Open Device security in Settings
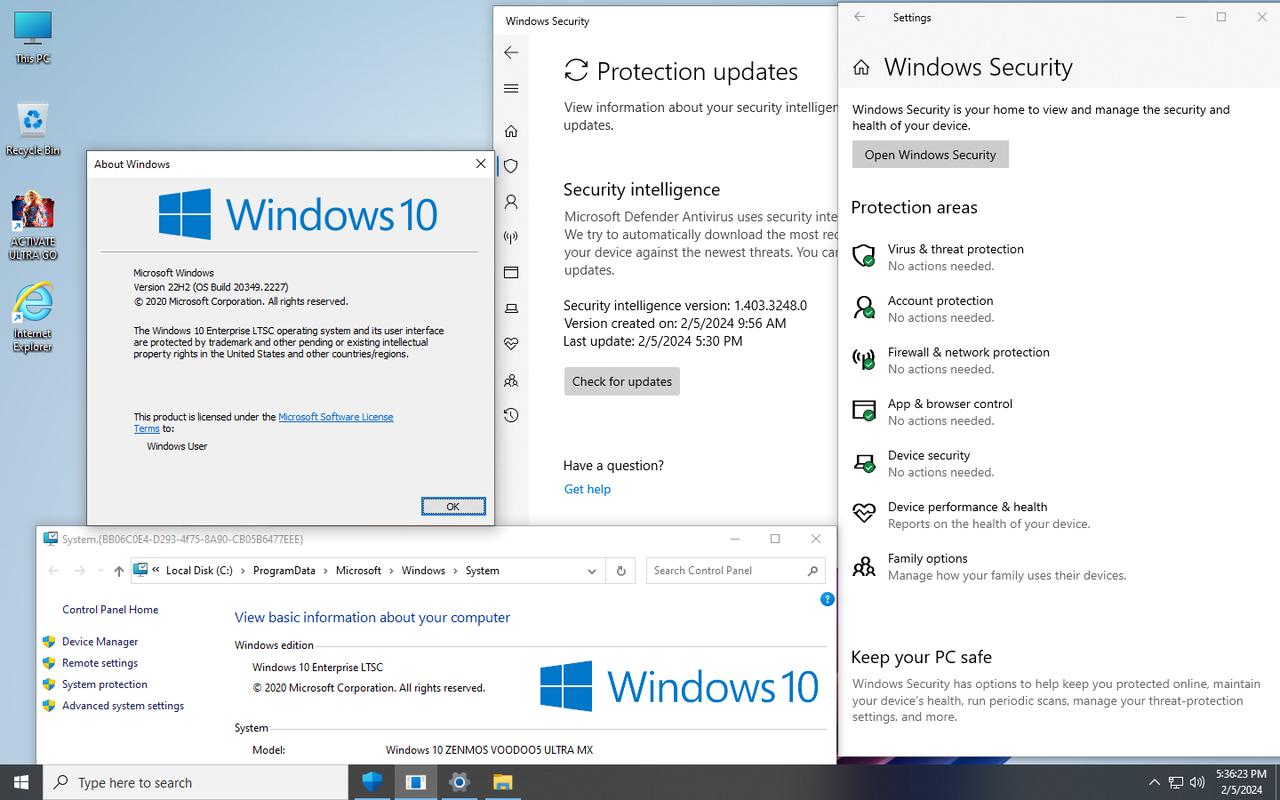1280x800 pixels. pos(922,463)
